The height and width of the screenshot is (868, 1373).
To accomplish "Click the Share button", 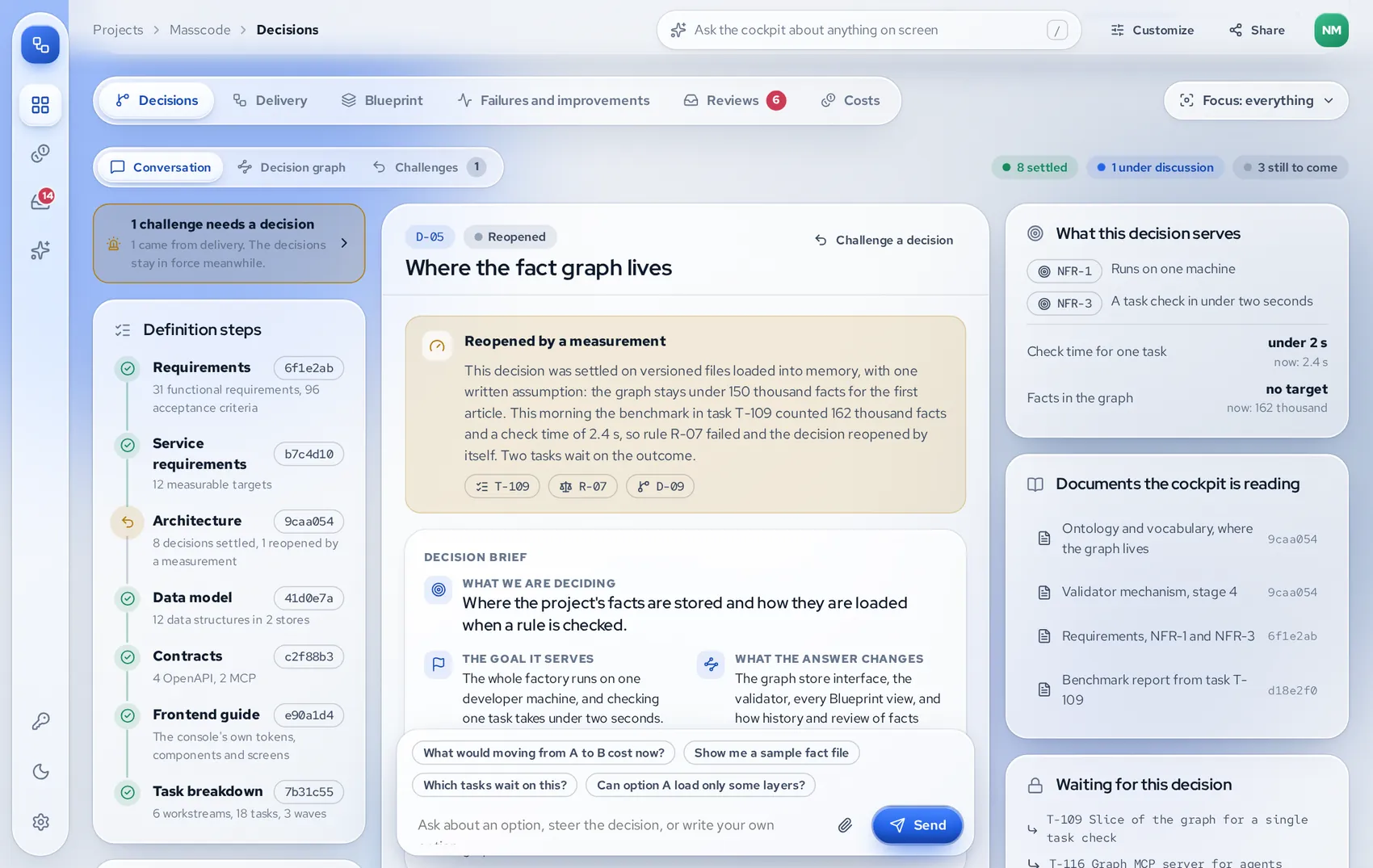I will click(x=1257, y=30).
